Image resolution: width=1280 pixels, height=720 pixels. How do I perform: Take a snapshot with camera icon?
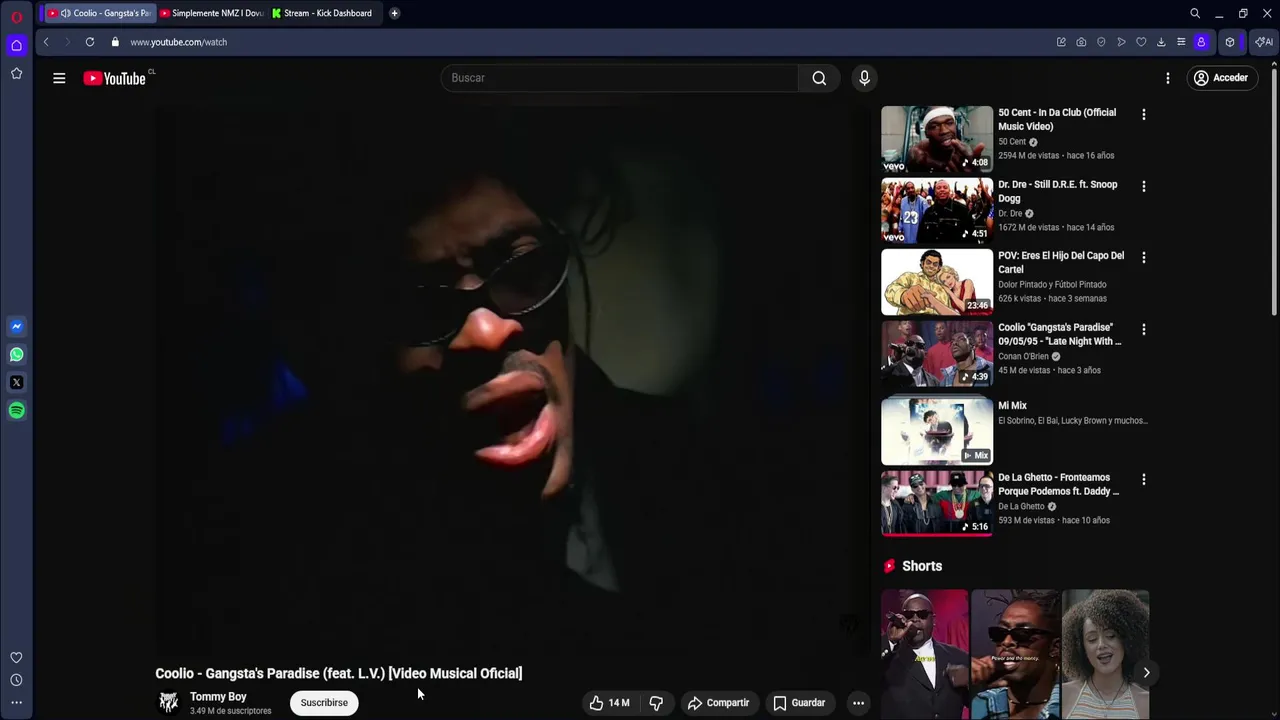[x=1081, y=42]
